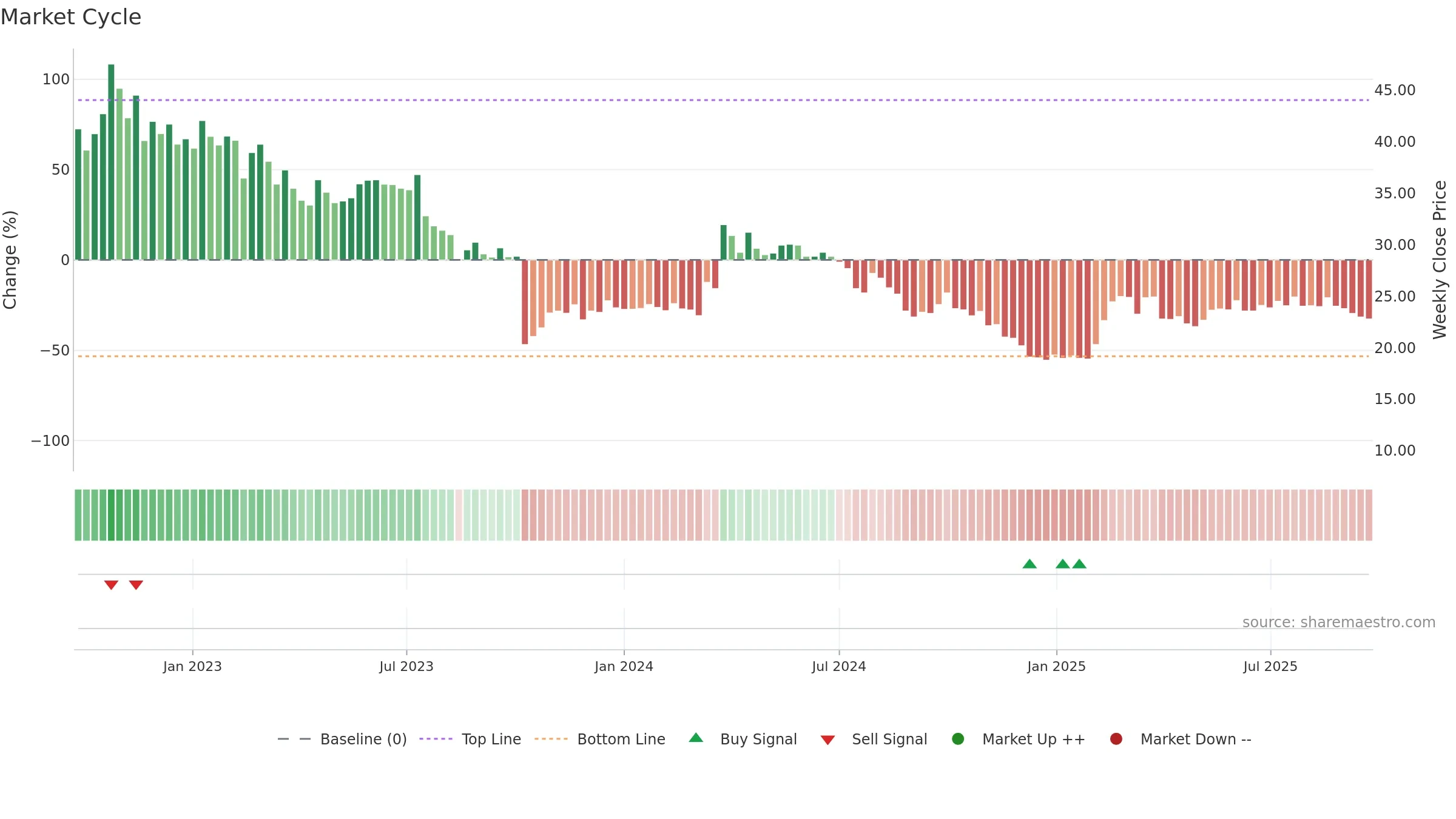
Task: Click the lone pink cell among green heat strip cells
Action: coord(459,515)
